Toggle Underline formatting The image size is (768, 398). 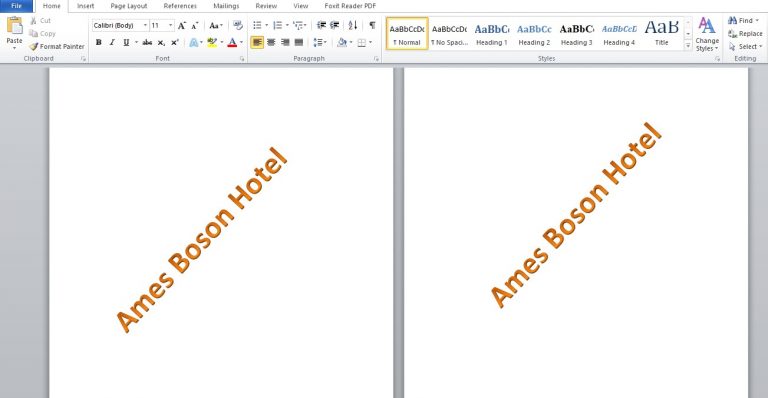(x=126, y=43)
